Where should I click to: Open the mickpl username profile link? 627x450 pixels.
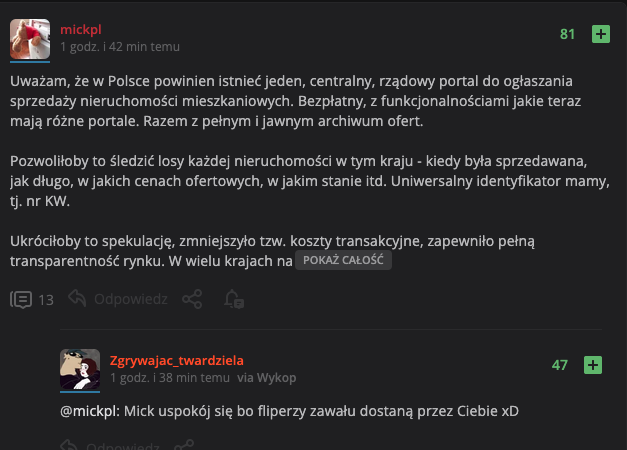tap(81, 30)
